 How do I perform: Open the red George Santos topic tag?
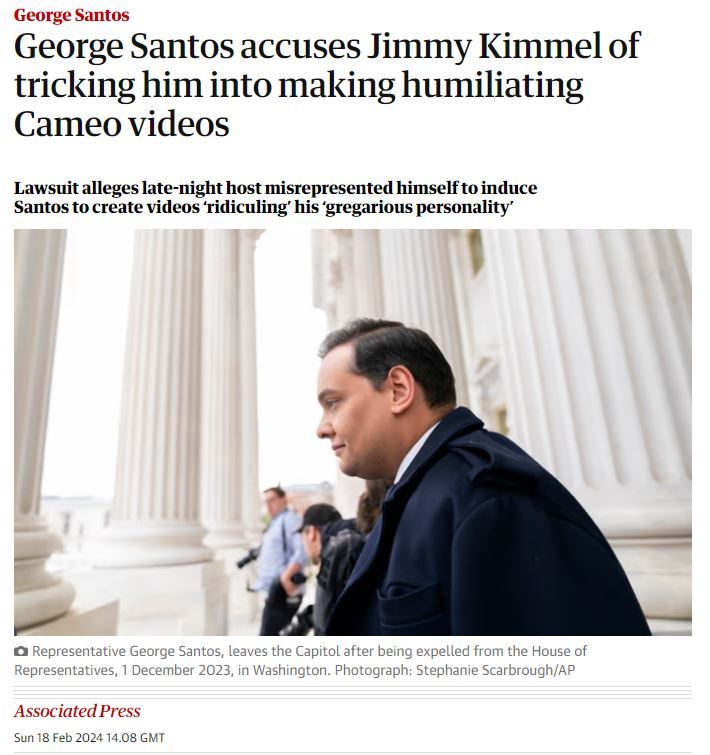click(71, 15)
